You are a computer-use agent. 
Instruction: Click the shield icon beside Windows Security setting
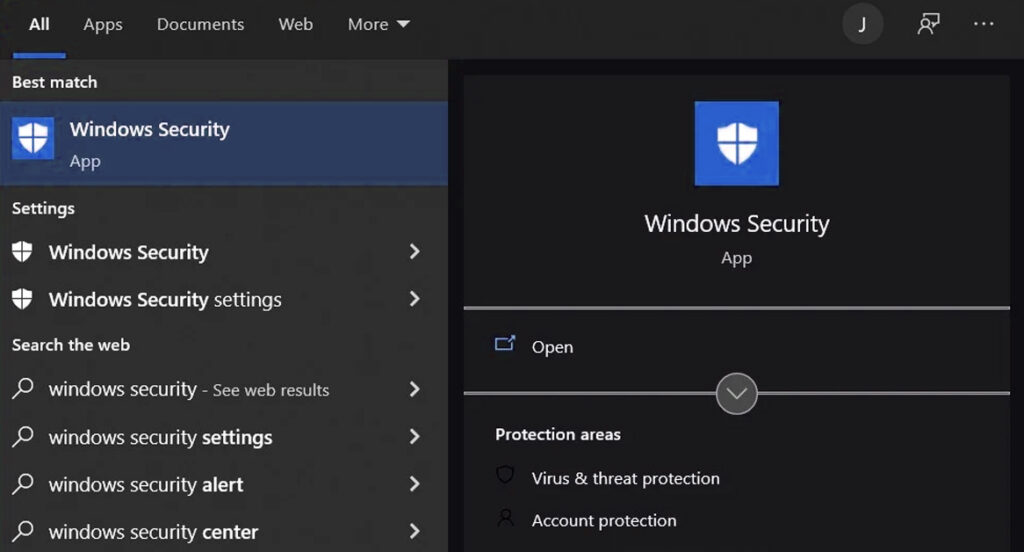(22, 252)
